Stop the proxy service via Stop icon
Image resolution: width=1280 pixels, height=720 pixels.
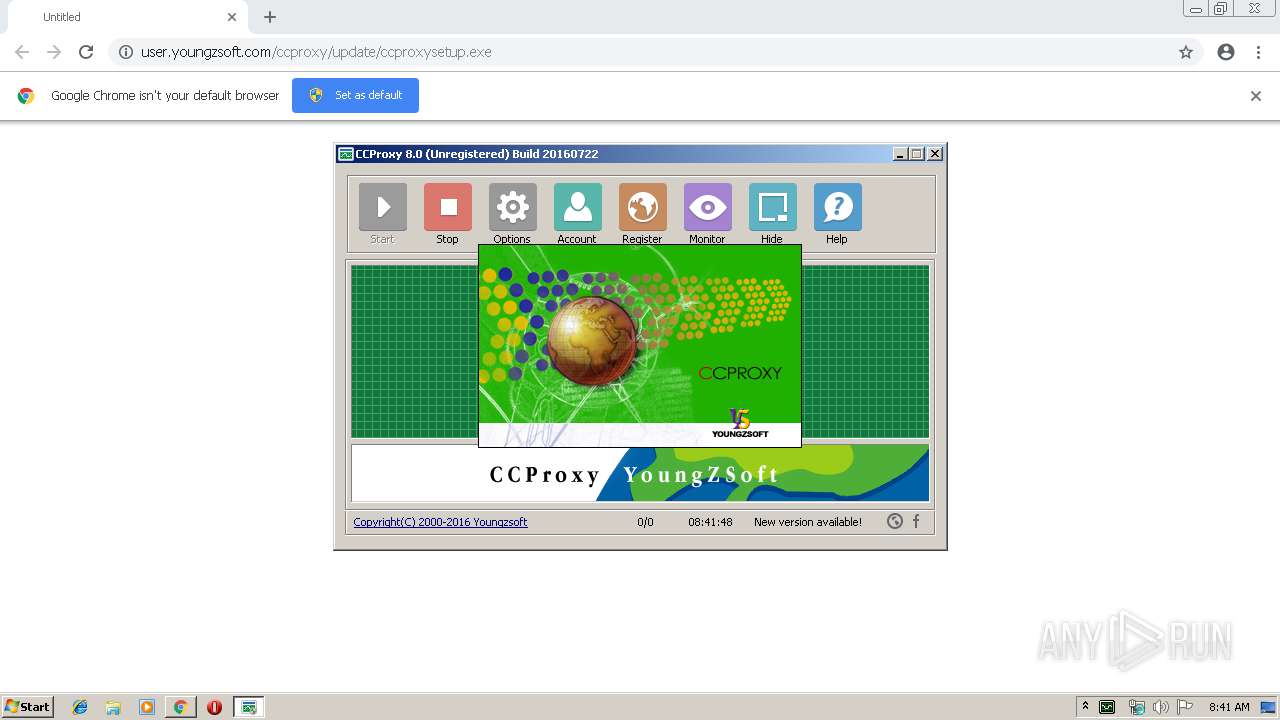(x=448, y=207)
